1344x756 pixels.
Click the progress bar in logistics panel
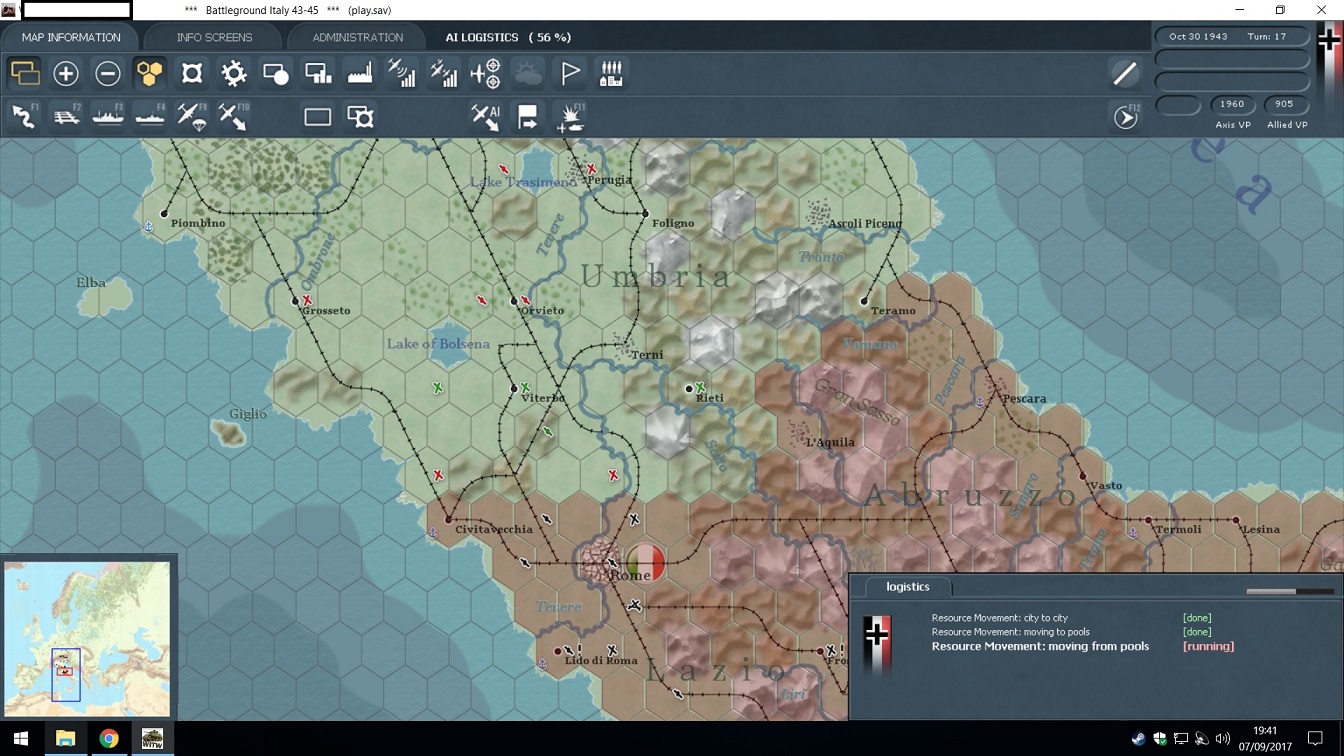[x=1290, y=591]
